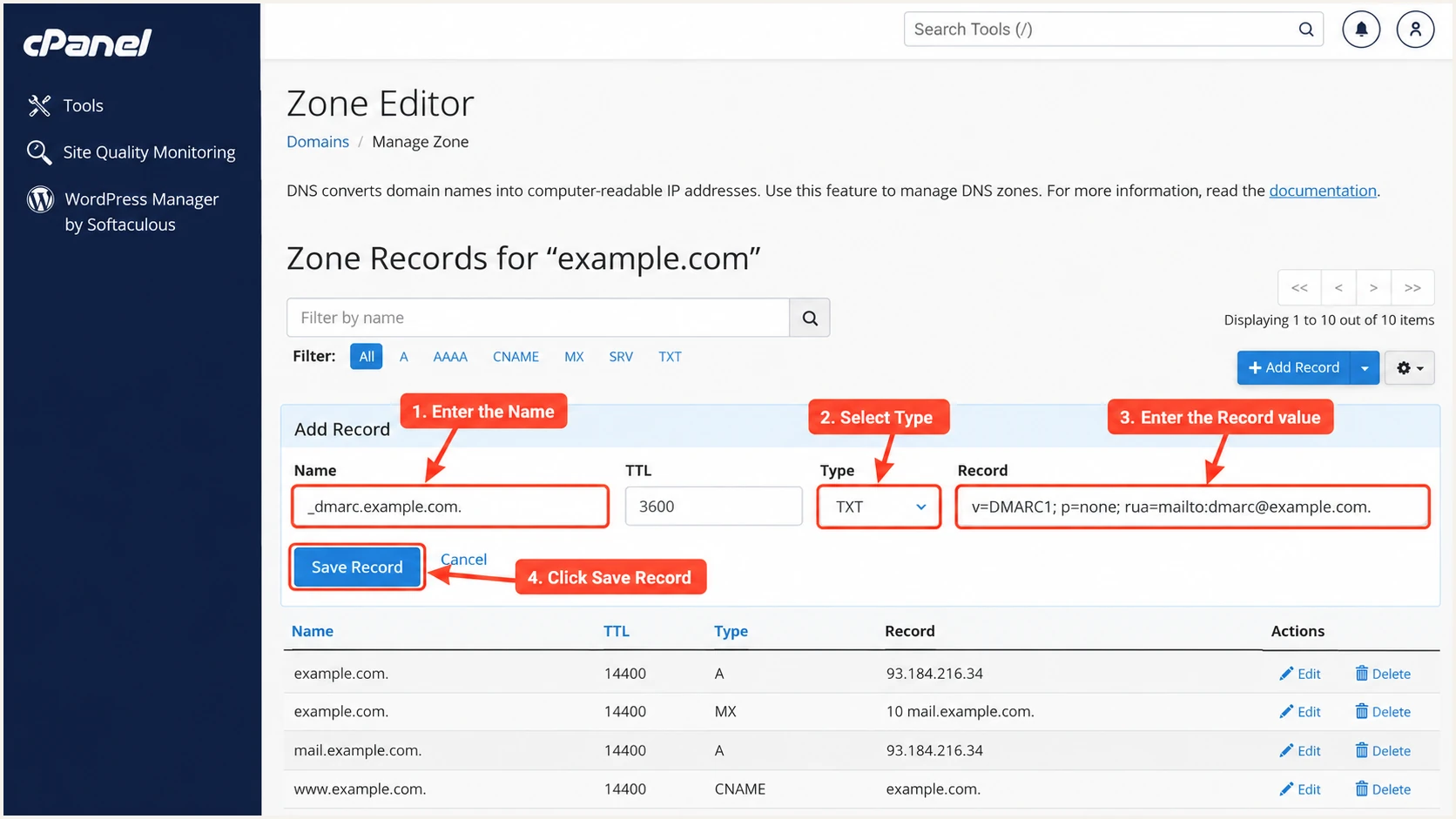Focus the Filter by name box

tap(538, 318)
